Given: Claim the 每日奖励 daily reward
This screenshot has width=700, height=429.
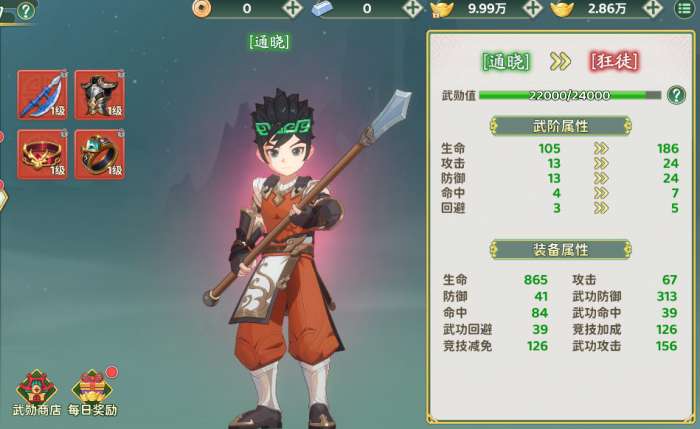Looking at the screenshot, I should [x=93, y=393].
